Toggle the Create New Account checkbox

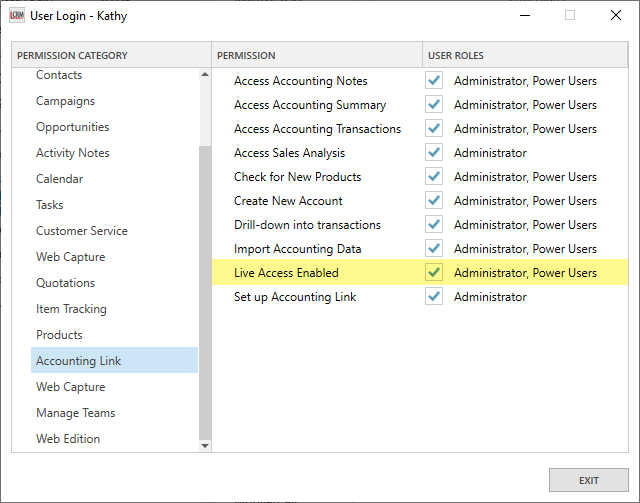coord(433,201)
